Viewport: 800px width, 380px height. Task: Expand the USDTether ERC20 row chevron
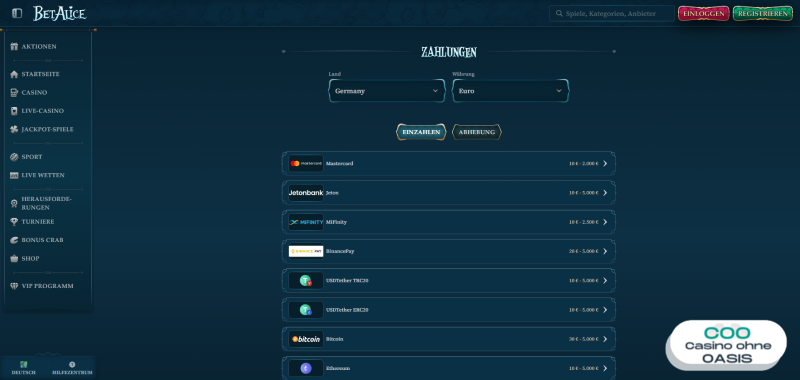tap(605, 310)
